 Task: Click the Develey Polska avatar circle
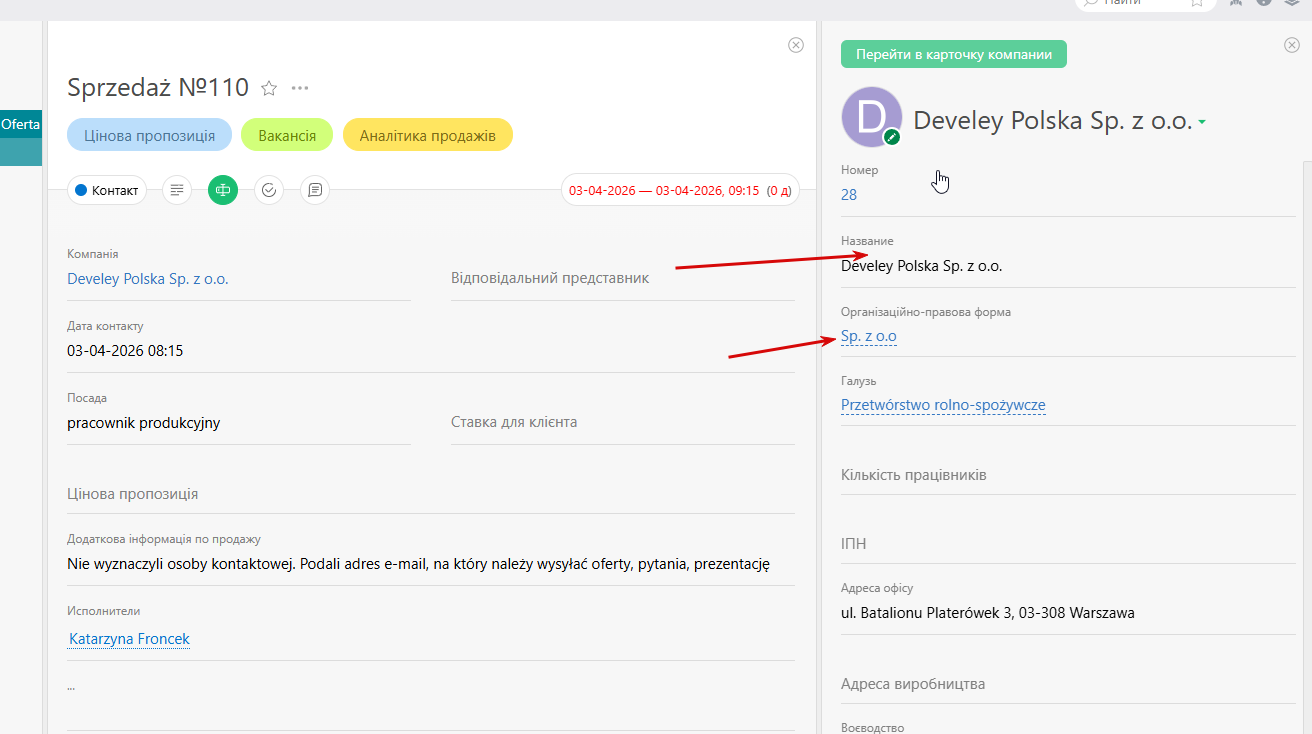coord(872,116)
